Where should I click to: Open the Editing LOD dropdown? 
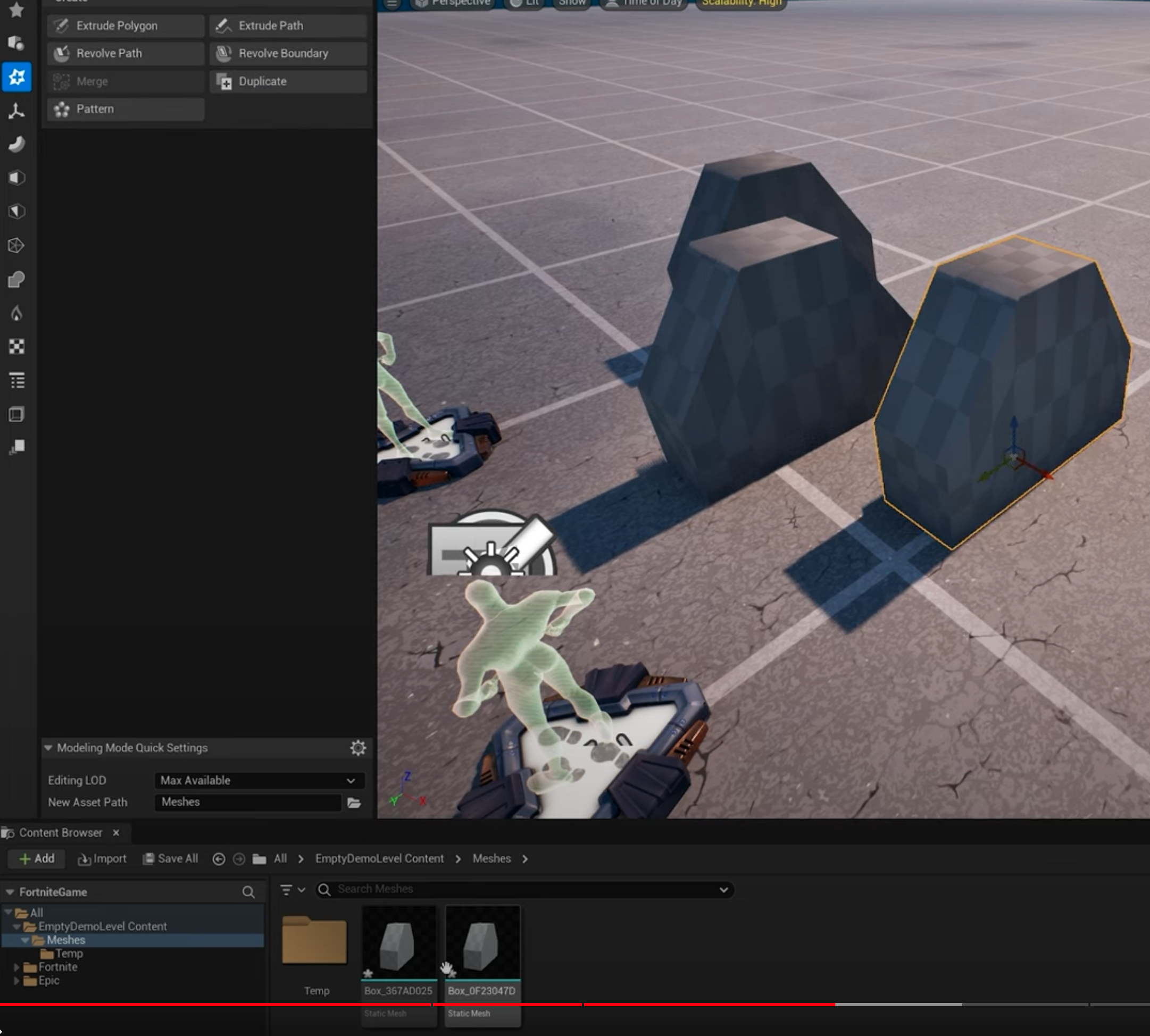pos(259,780)
